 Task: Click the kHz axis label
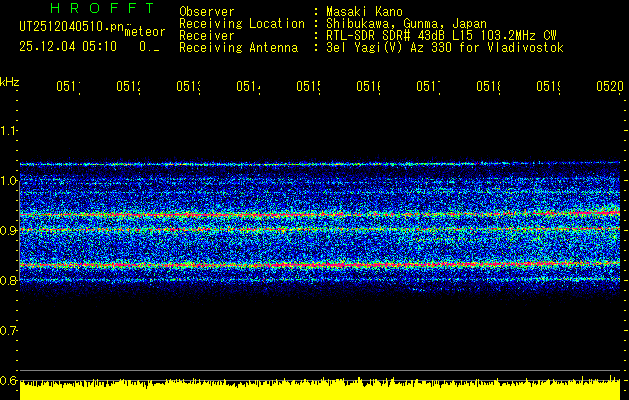(x=10, y=83)
